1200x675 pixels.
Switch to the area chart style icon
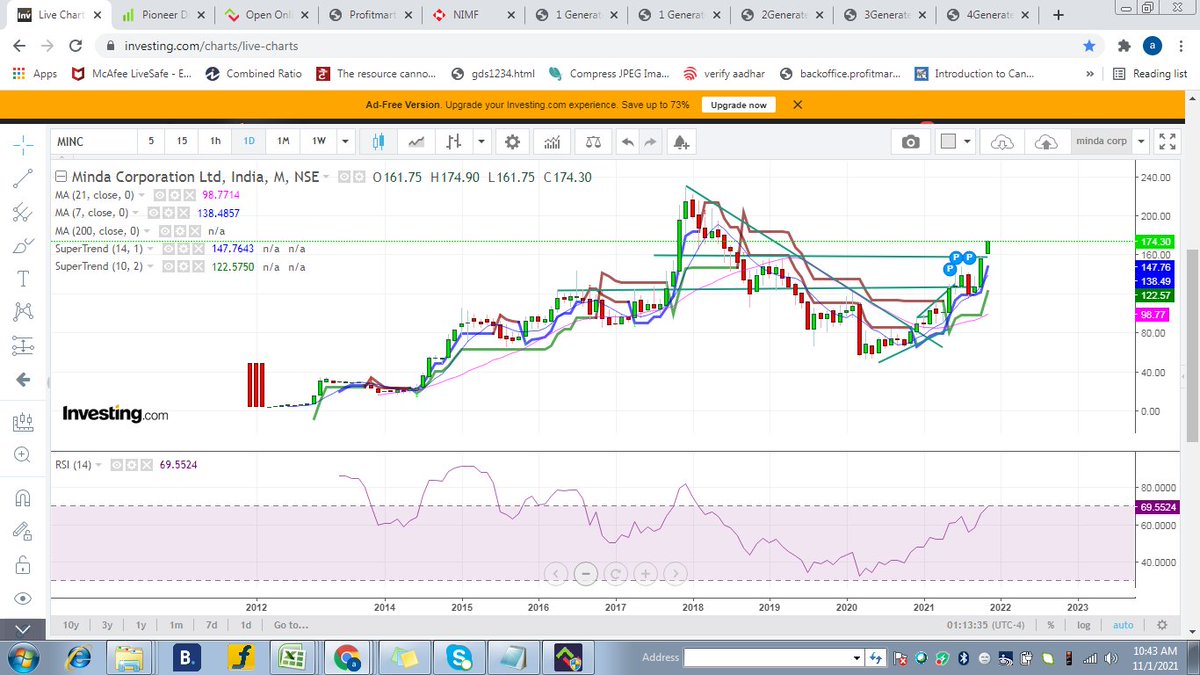coord(416,142)
